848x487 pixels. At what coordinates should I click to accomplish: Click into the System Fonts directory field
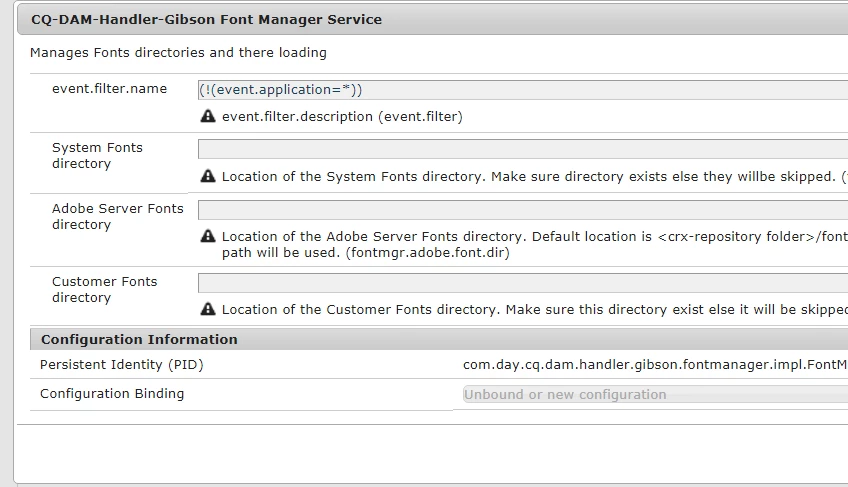(522, 149)
